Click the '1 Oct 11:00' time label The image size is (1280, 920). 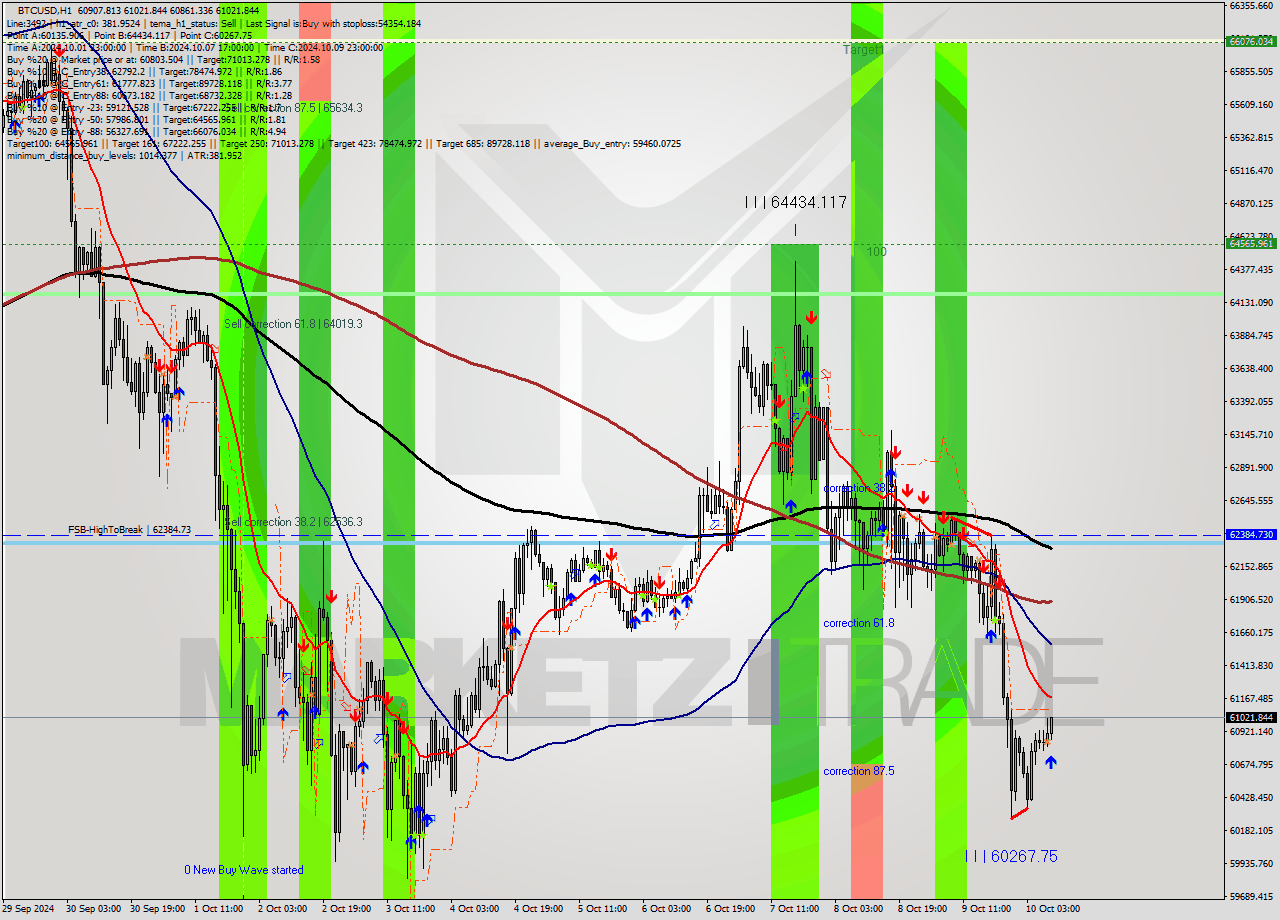pos(217,909)
